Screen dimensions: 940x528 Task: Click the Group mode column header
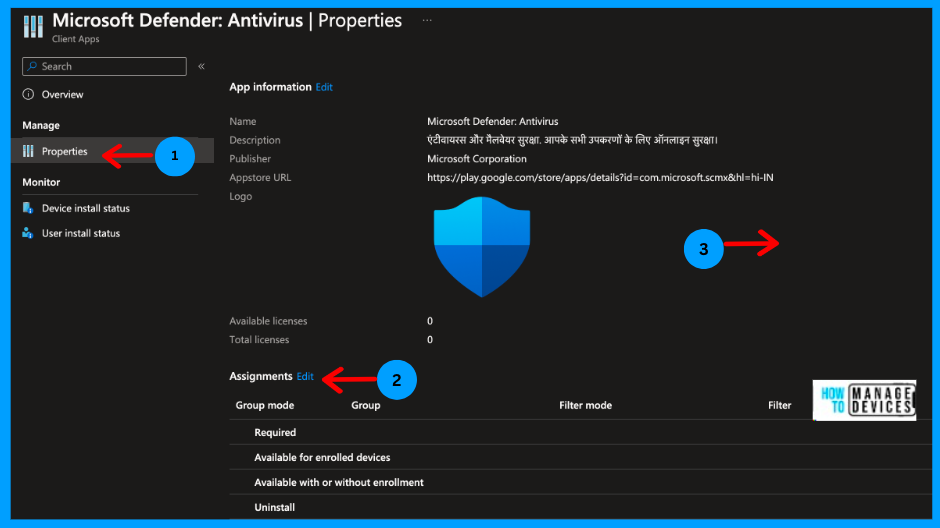click(x=264, y=405)
